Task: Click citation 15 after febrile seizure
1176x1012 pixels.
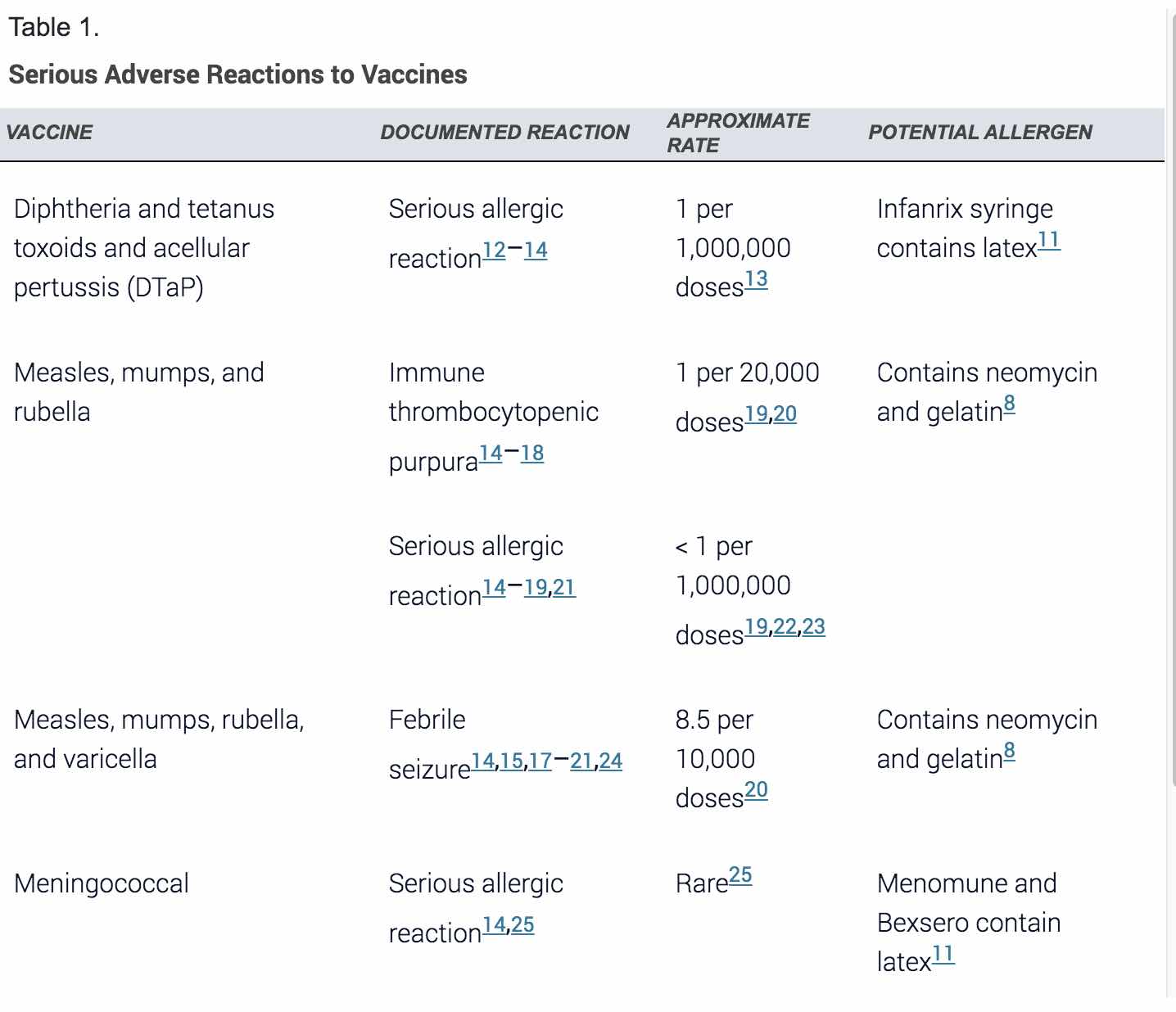Action: pos(511,761)
